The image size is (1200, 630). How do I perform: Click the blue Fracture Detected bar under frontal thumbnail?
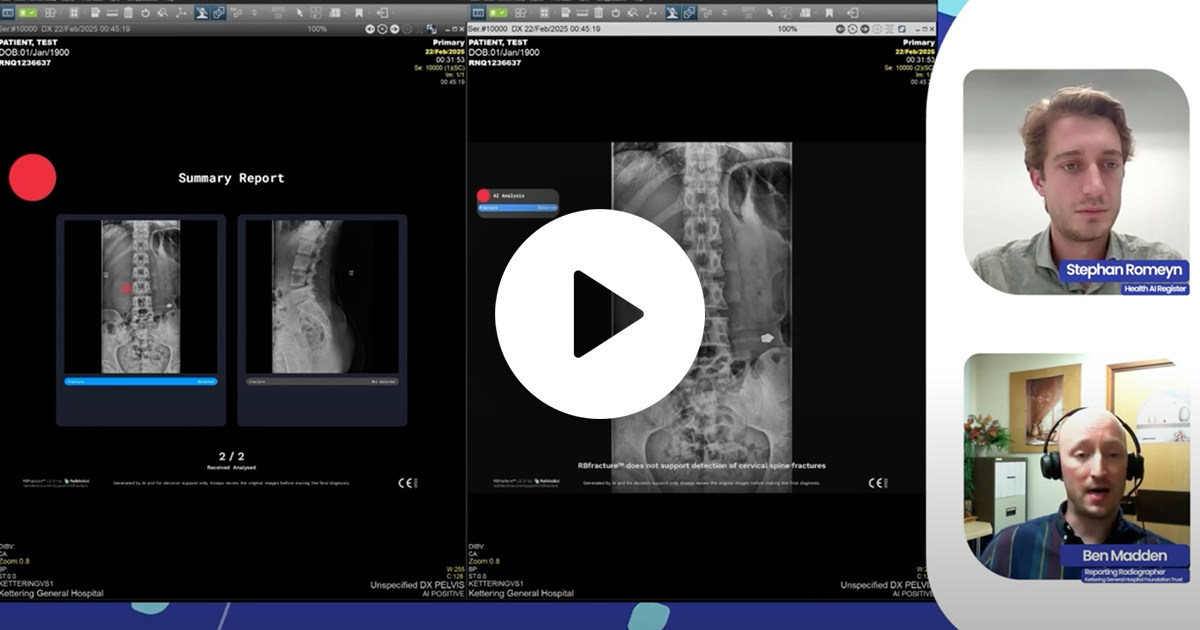click(141, 382)
